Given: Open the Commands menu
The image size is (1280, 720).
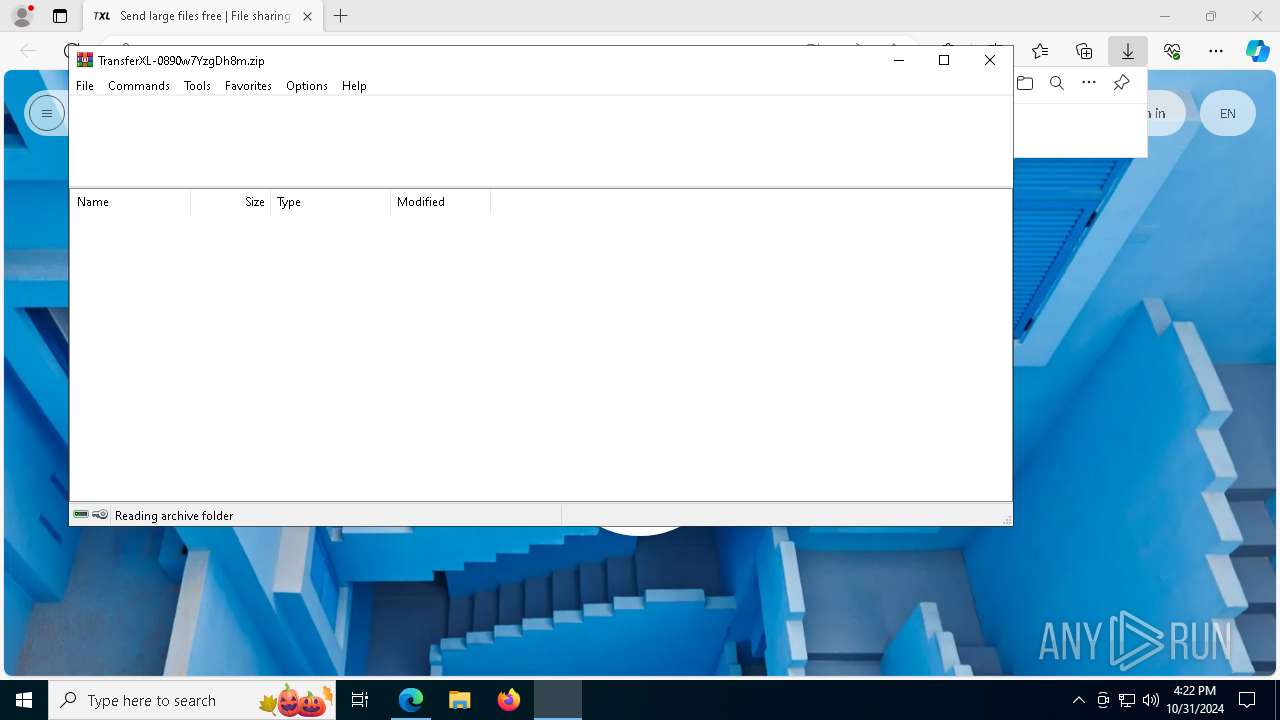Looking at the screenshot, I should coord(139,86).
